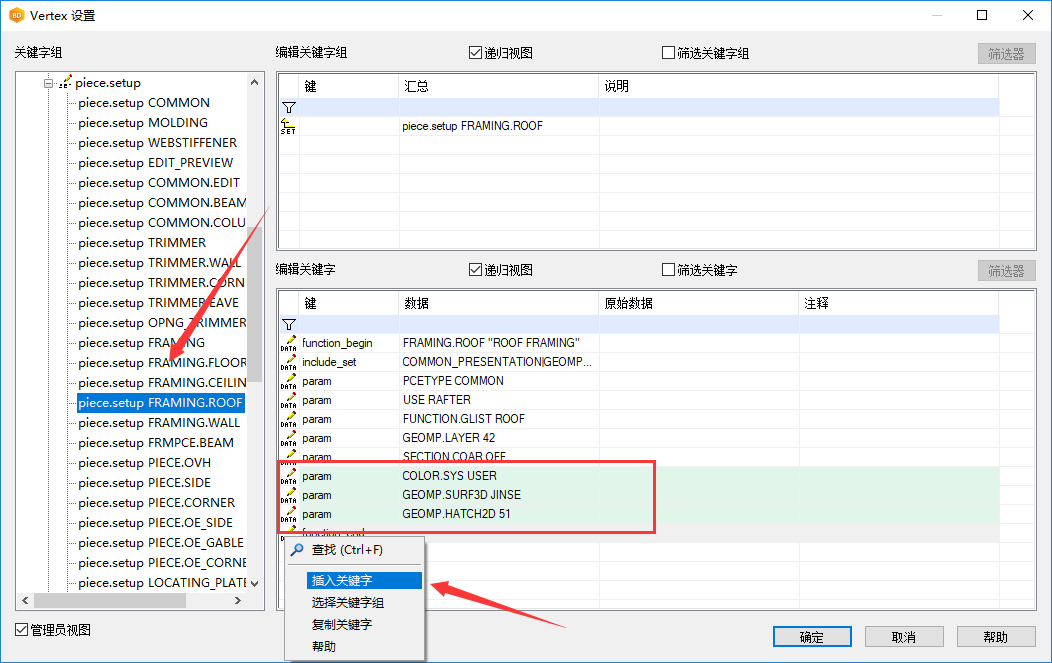Click lower 筛选器 button
The width and height of the screenshot is (1052, 663).
pyautogui.click(x=1006, y=270)
